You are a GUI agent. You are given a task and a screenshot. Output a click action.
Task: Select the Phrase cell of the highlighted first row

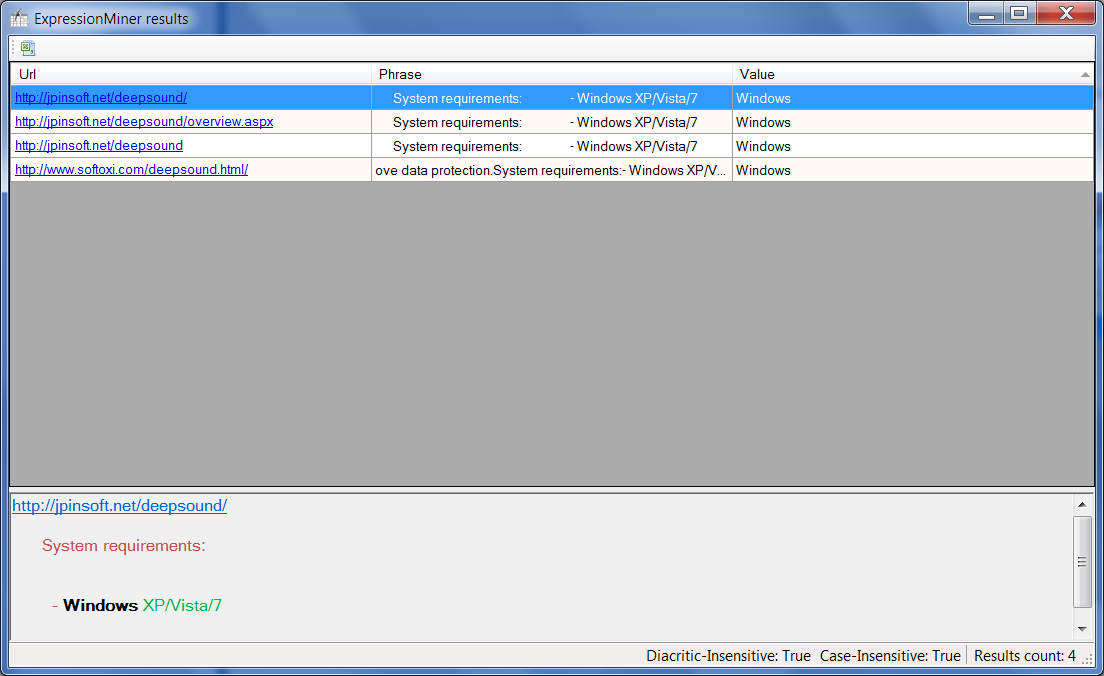(552, 99)
